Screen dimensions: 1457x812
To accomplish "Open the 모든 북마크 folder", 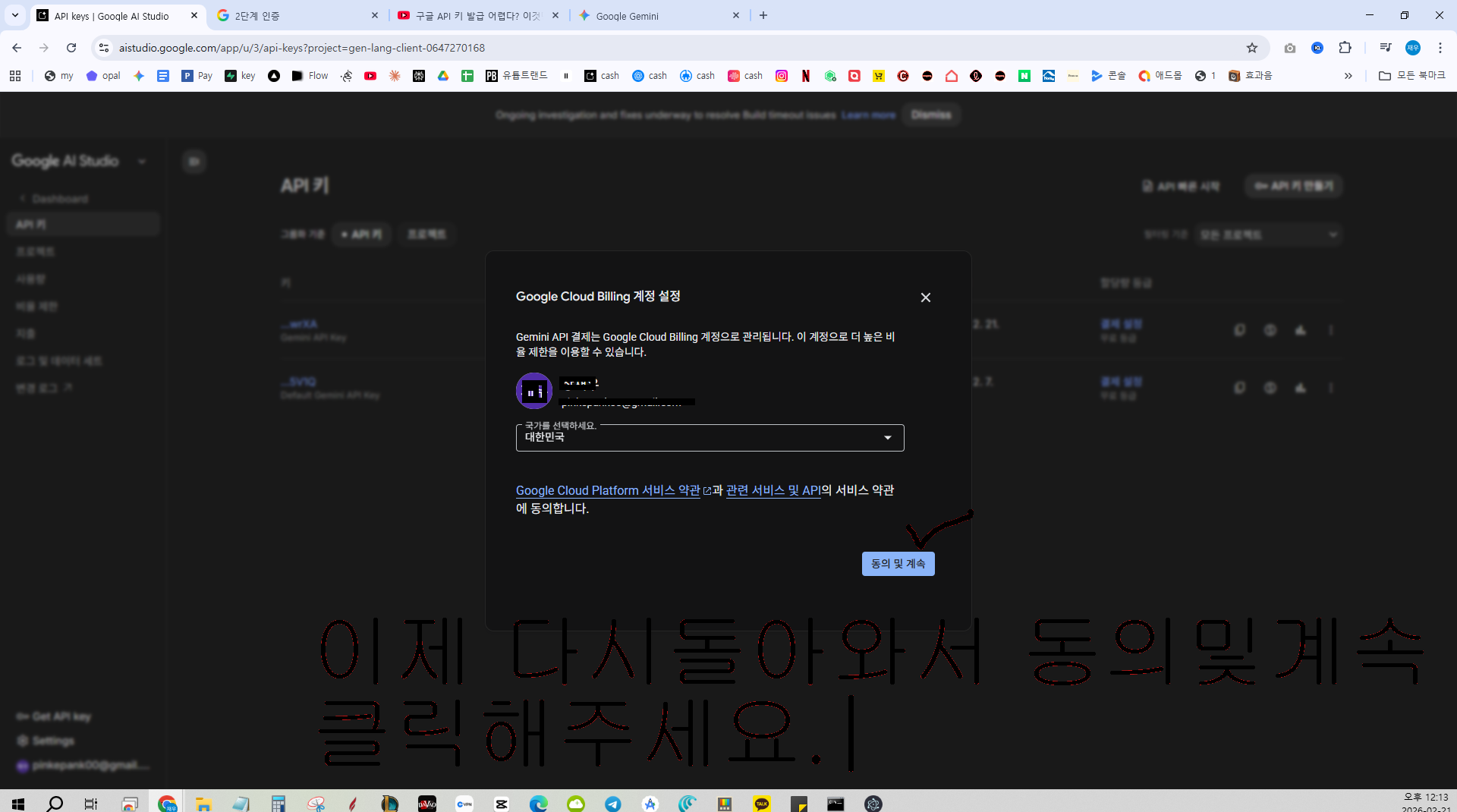I will pyautogui.click(x=1412, y=76).
